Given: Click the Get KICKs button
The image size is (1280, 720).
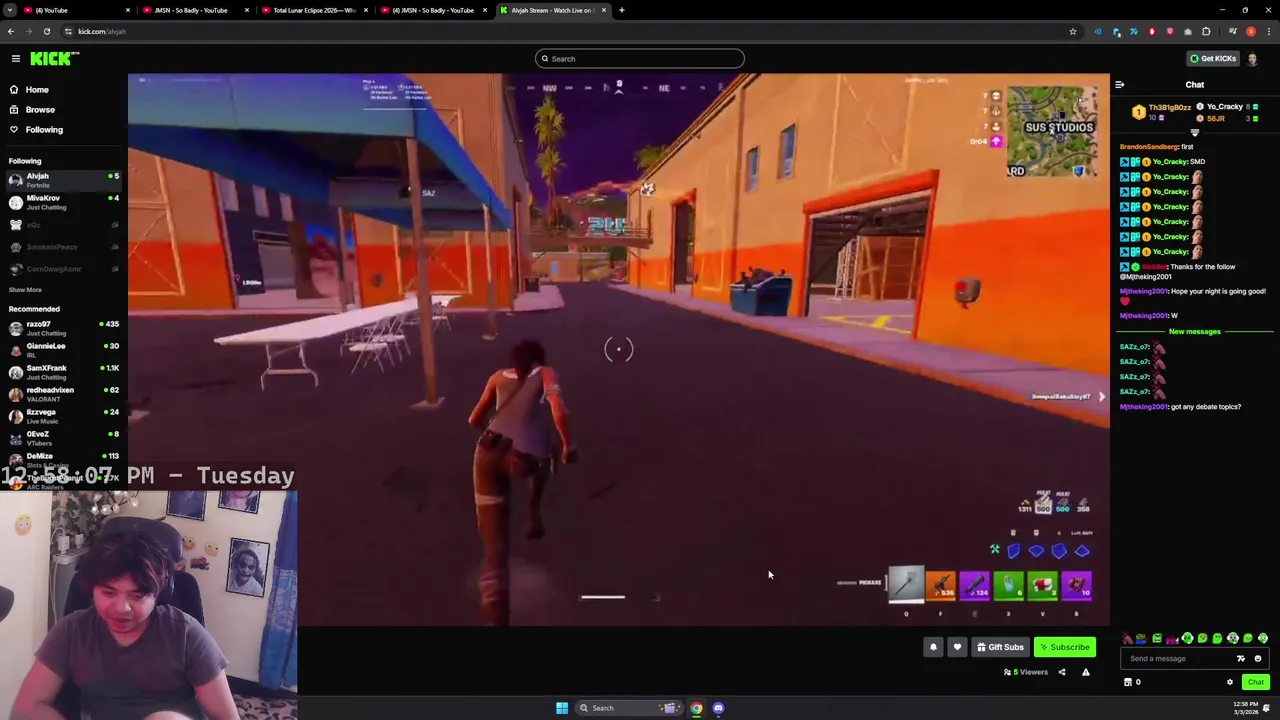Looking at the screenshot, I should click(1212, 59).
